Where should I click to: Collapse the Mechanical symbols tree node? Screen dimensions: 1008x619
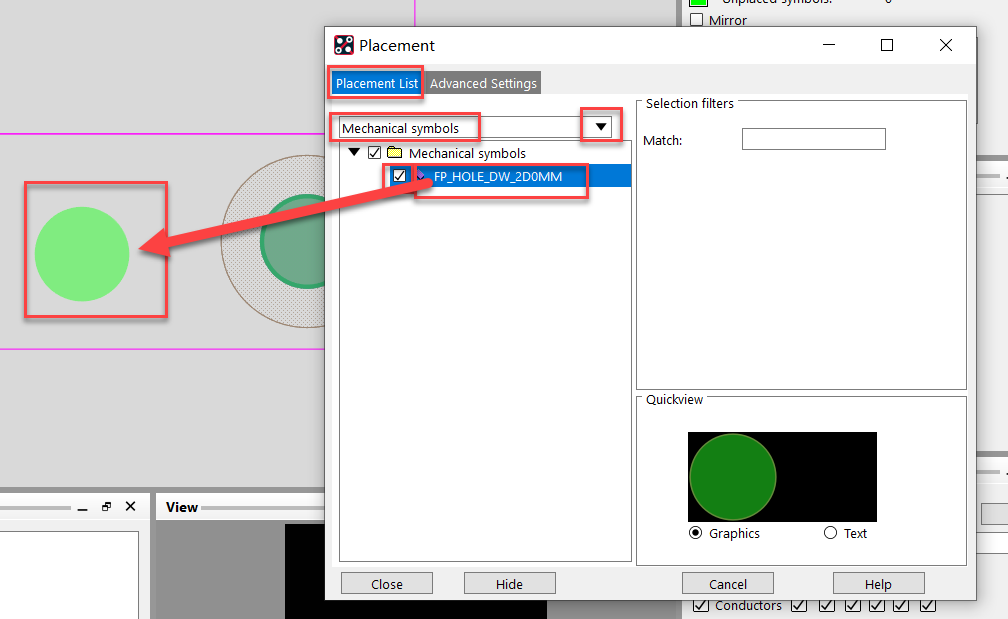coord(355,153)
